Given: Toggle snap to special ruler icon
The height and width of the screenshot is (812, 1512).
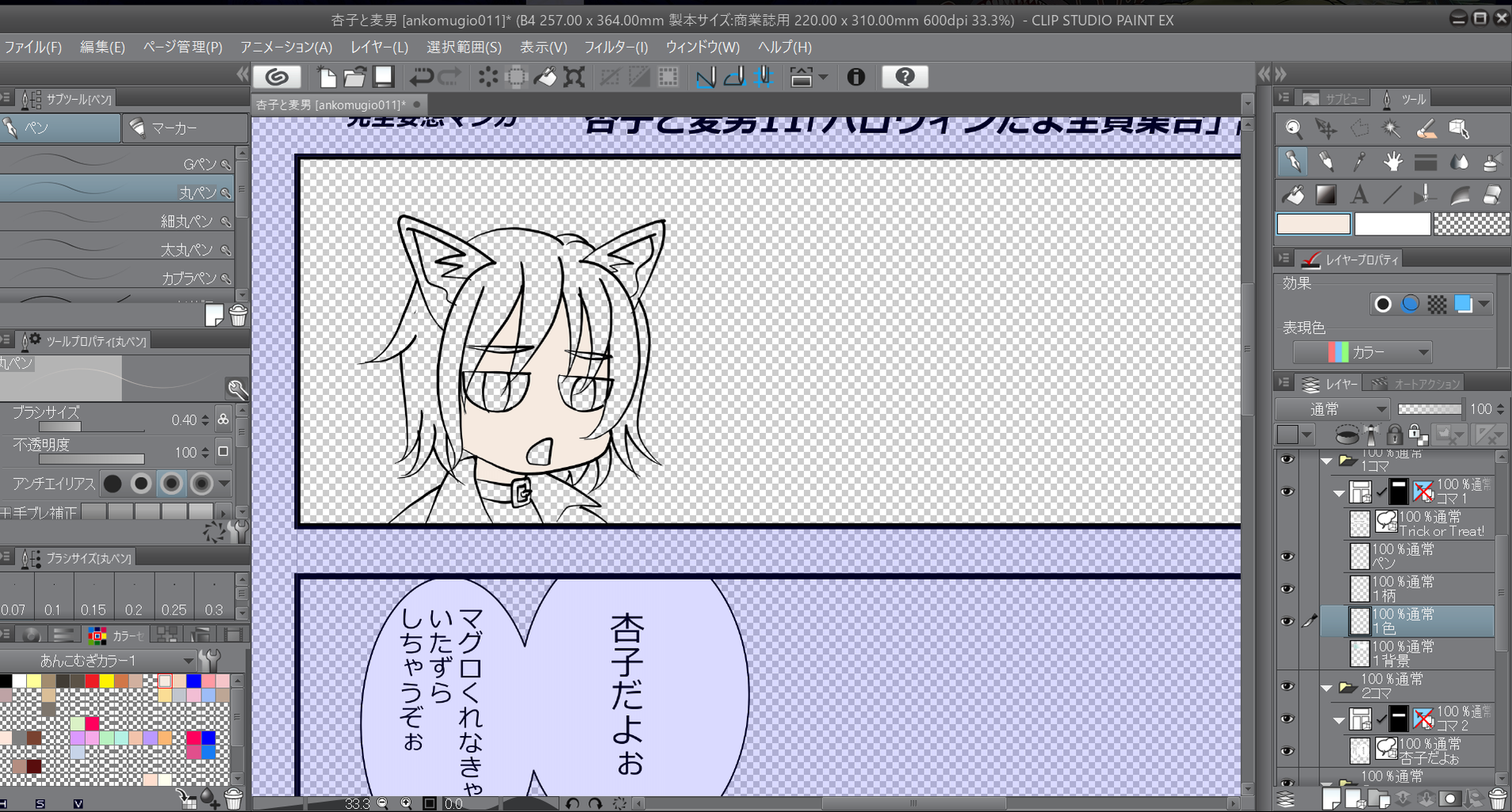Looking at the screenshot, I should [735, 77].
